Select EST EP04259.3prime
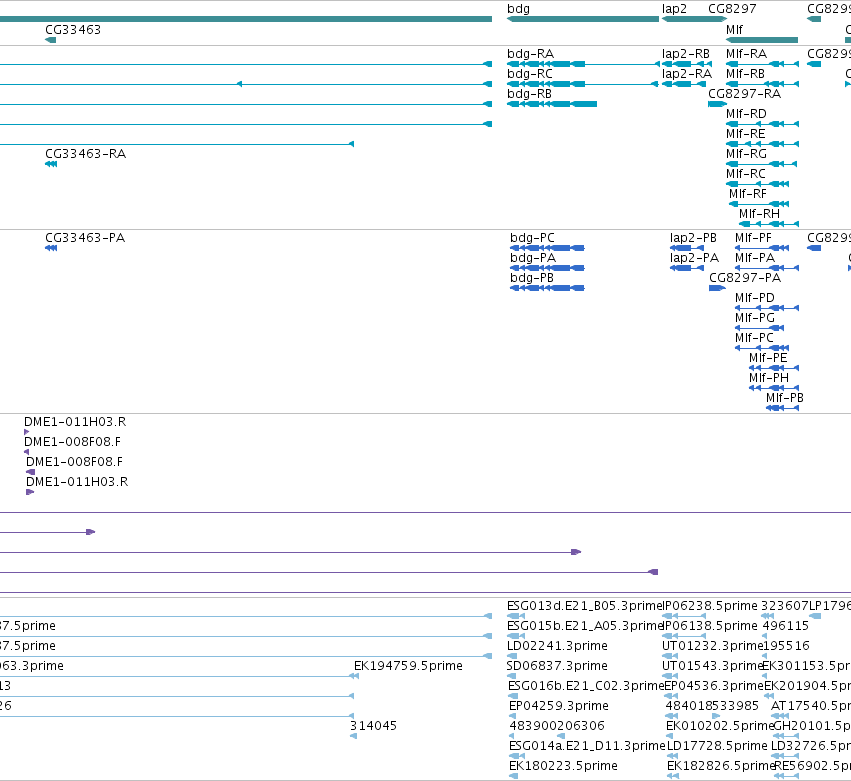851x781 pixels. [x=559, y=707]
